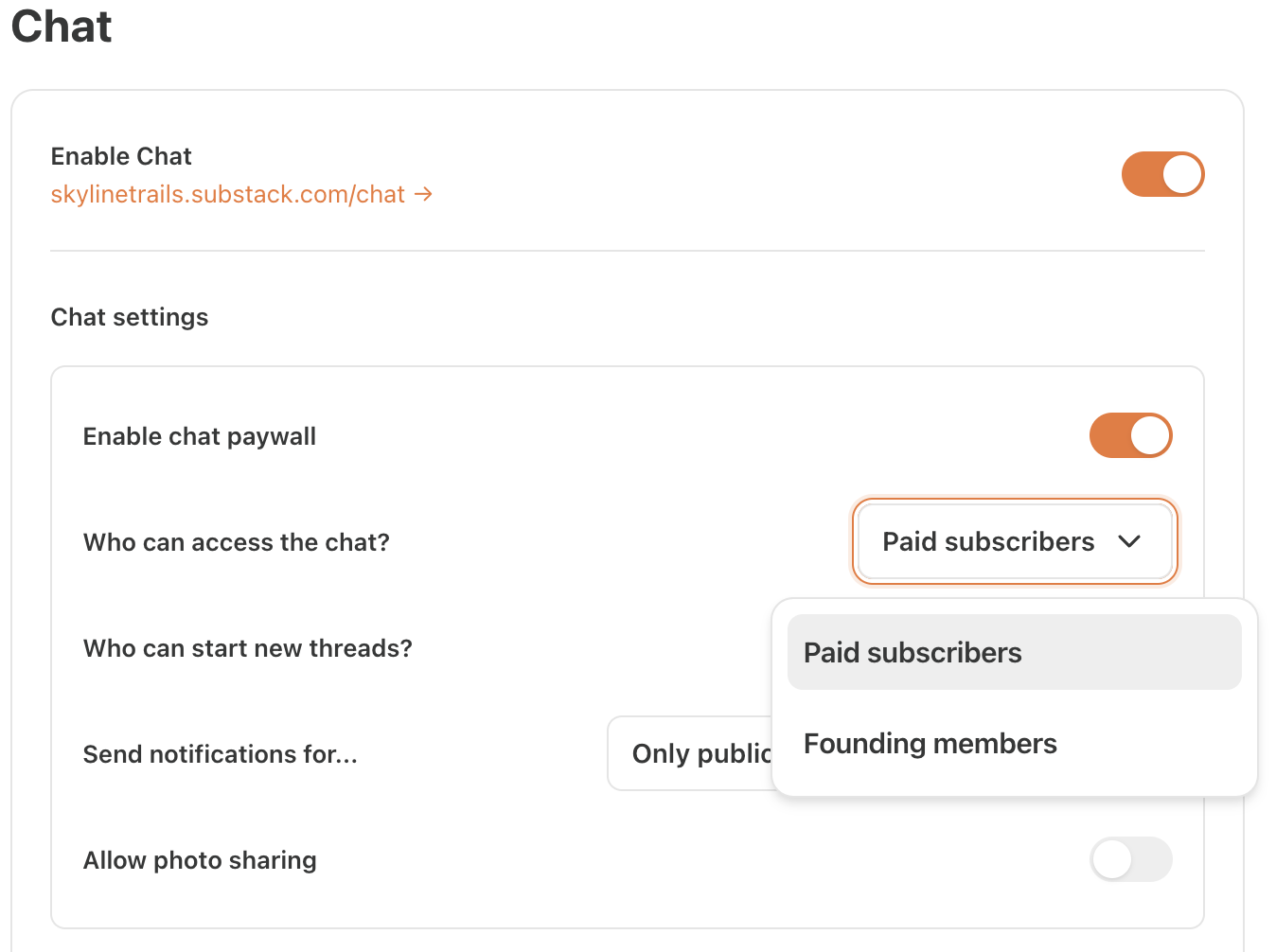Open the 'Who can access the chat?' dropdown
The image size is (1276, 952).
coord(1014,541)
